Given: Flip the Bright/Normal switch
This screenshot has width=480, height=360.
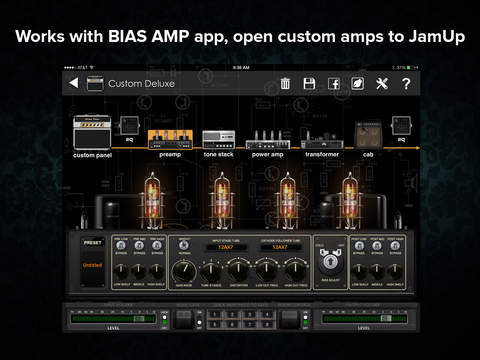Looking at the screenshot, I should pos(184,246).
